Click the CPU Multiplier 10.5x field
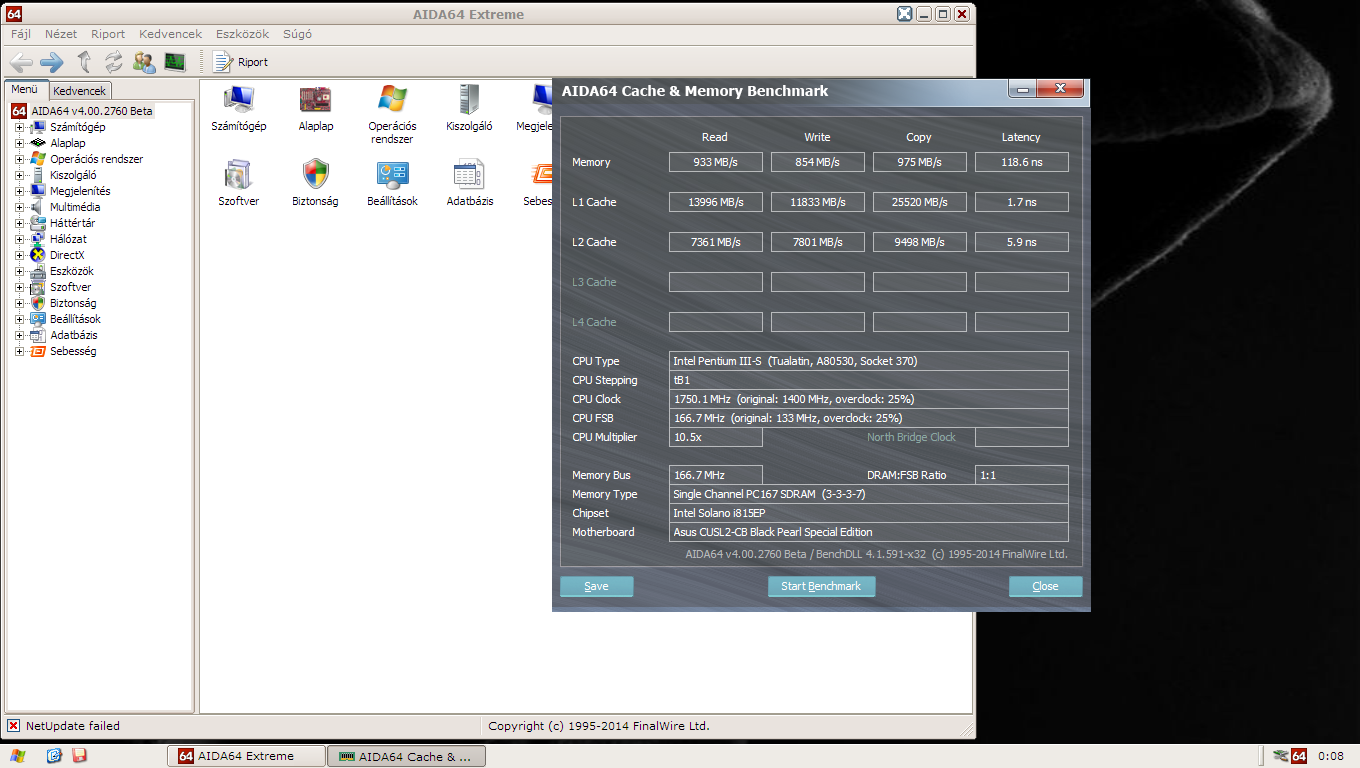This screenshot has height=768, width=1360. pyautogui.click(x=716, y=437)
